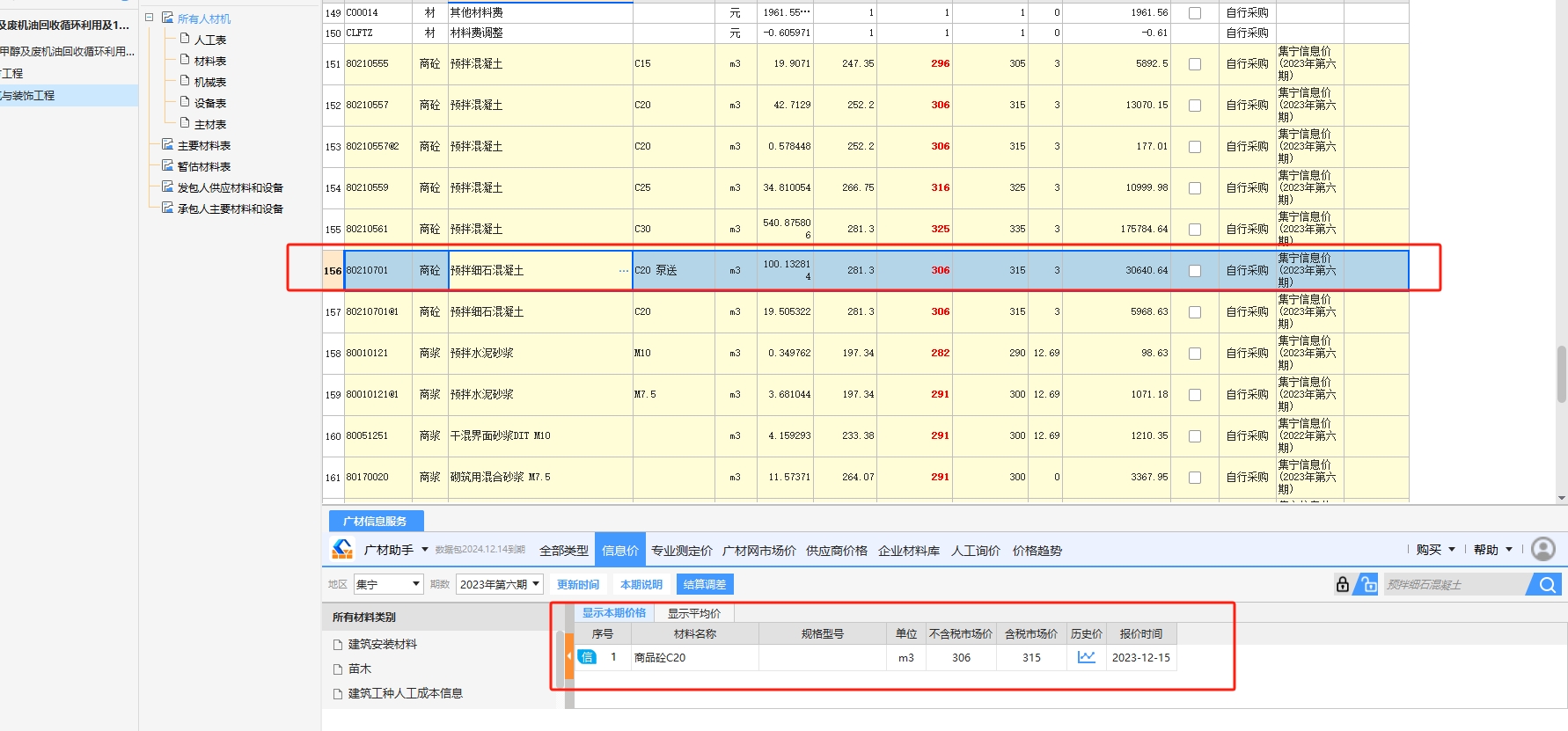Tick checkbox for row 155 C30 concrete
1568x731 pixels.
(1195, 230)
